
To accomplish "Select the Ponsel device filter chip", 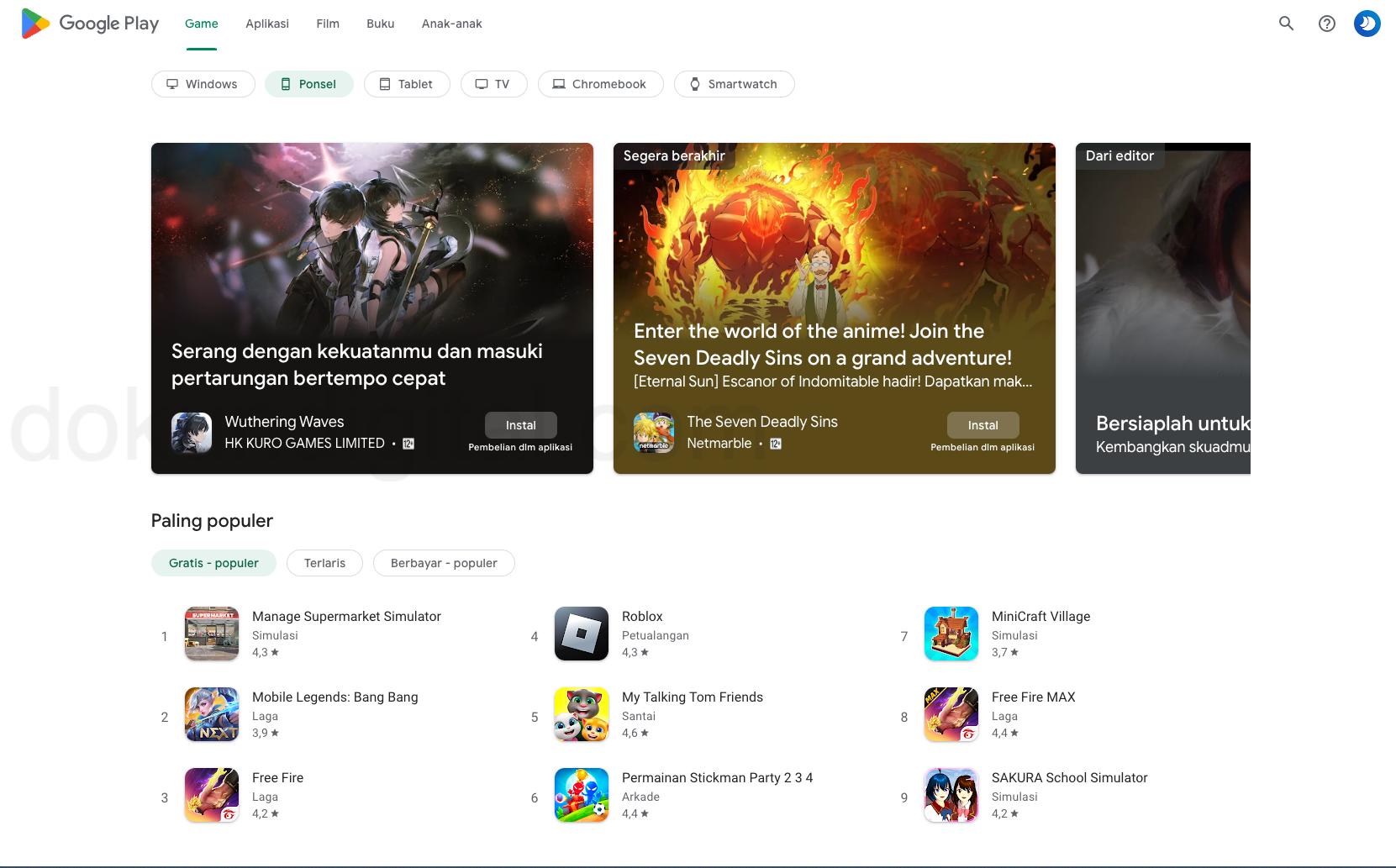I will click(x=308, y=84).
